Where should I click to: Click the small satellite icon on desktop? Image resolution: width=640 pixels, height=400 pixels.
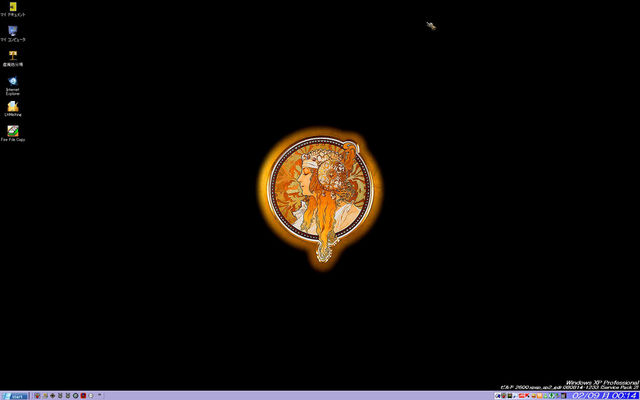point(431,26)
